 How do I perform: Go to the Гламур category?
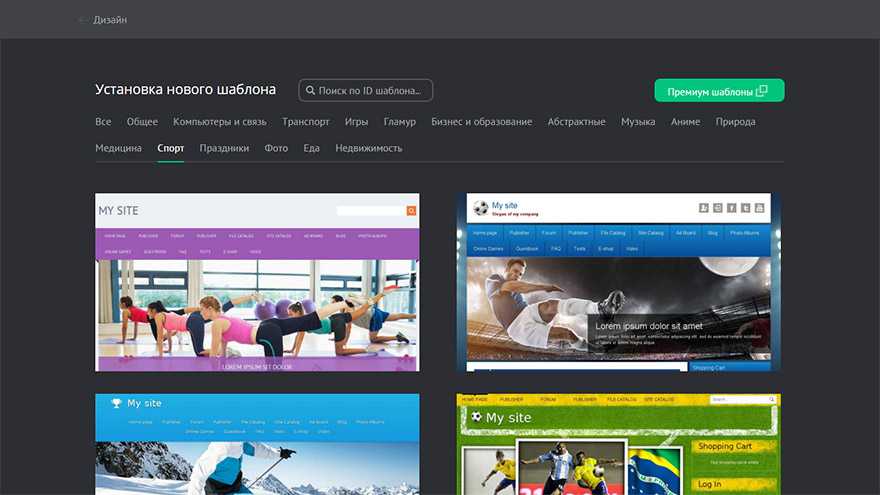pyautogui.click(x=399, y=122)
